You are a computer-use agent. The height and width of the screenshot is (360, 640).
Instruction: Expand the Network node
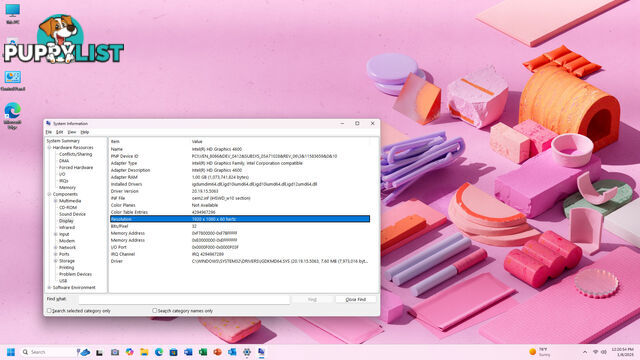[56, 247]
